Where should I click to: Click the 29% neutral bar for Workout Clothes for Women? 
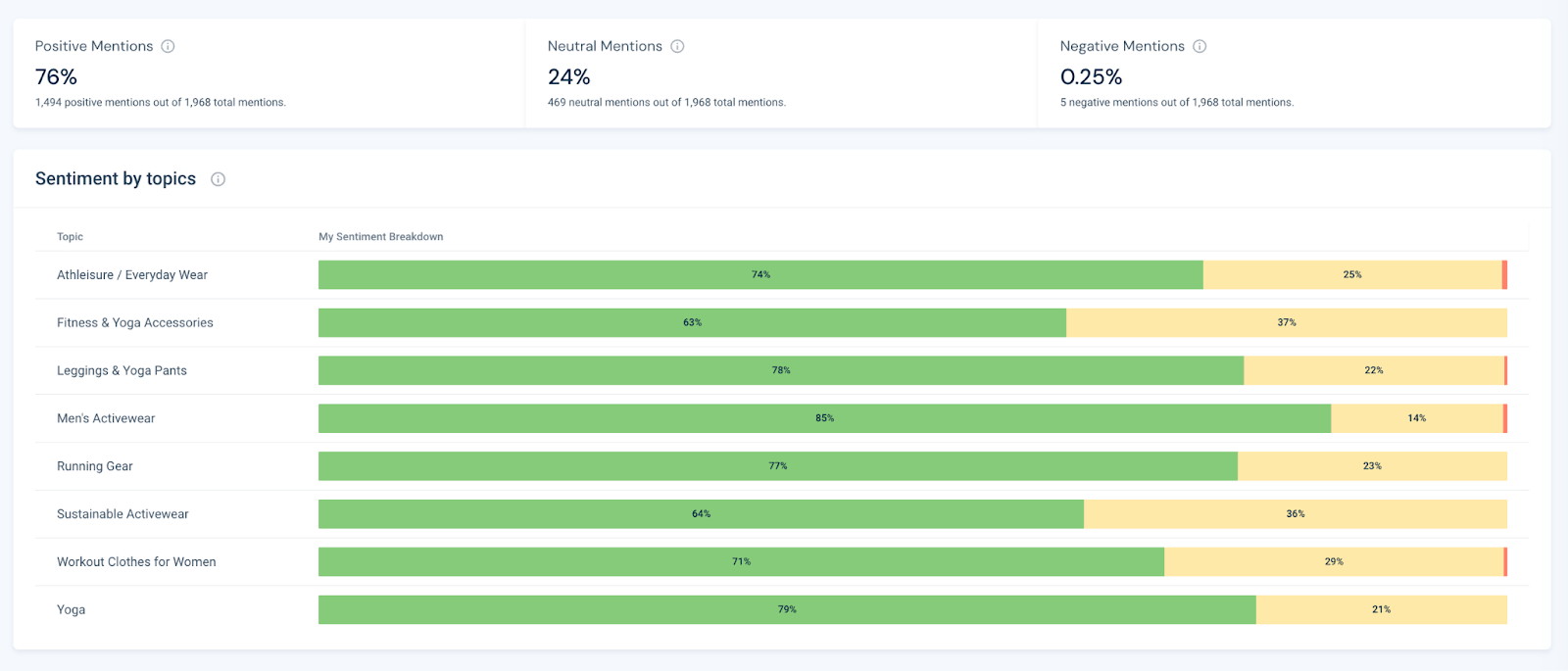(x=1334, y=562)
